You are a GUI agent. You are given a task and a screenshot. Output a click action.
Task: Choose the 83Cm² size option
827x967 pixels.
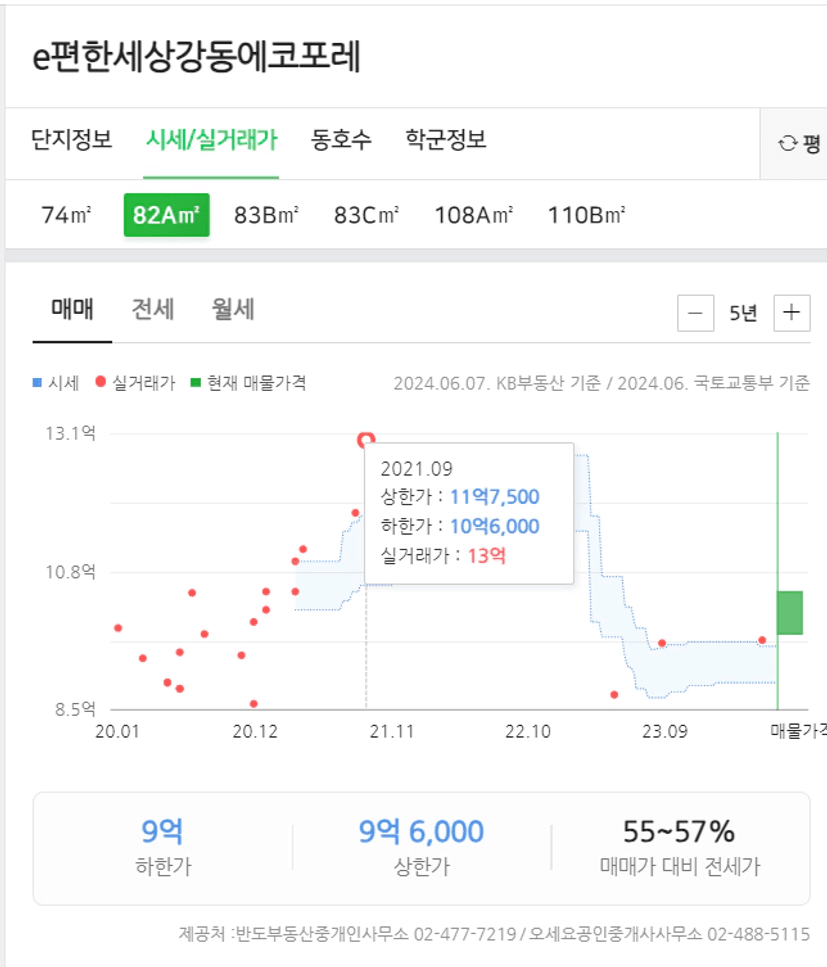(367, 215)
